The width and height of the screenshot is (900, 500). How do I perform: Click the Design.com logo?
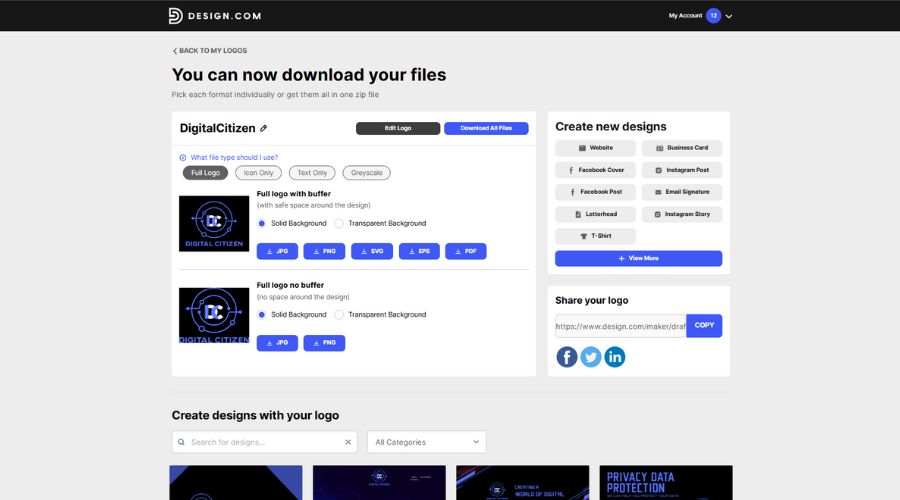215,15
